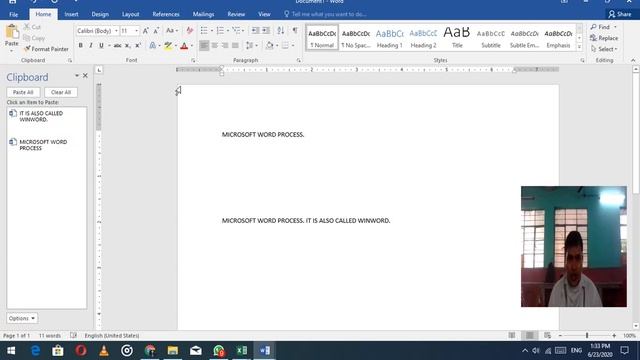Screen dimensions: 640x360
Task: Insert a numbered list
Action: [220, 31]
